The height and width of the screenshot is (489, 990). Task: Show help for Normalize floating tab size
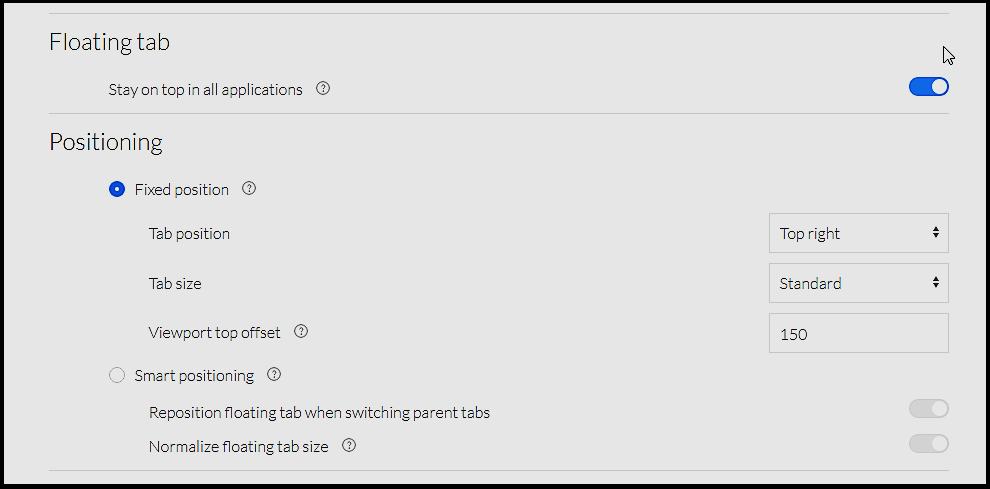349,445
